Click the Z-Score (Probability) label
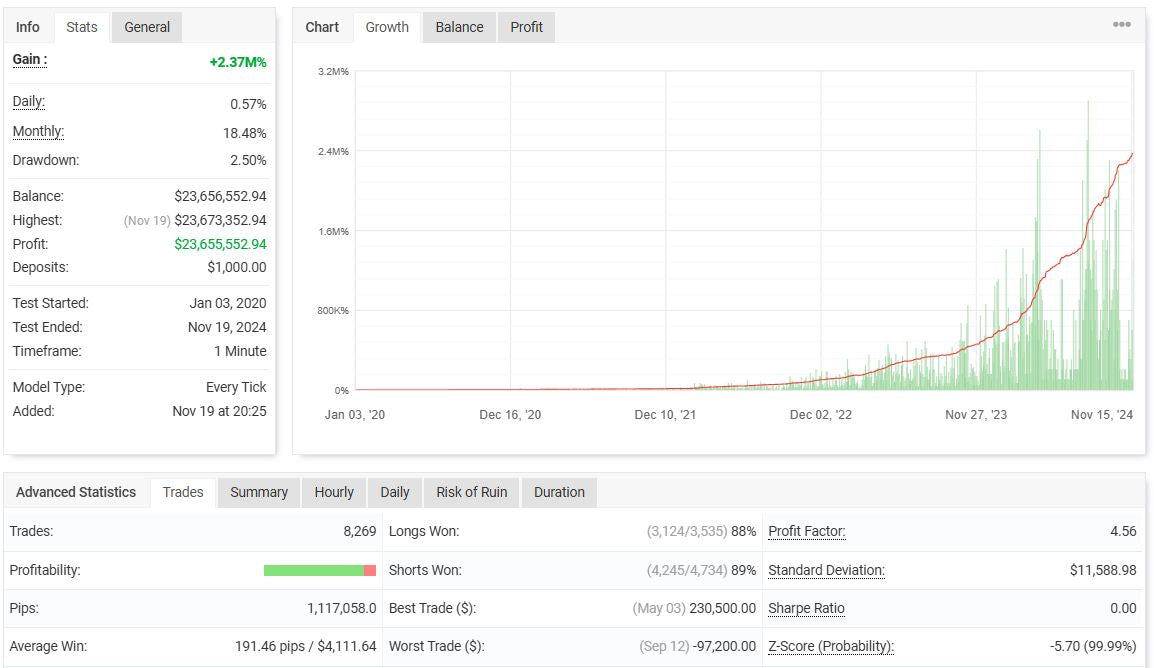Viewport: 1154px width, 668px height. pos(830,646)
